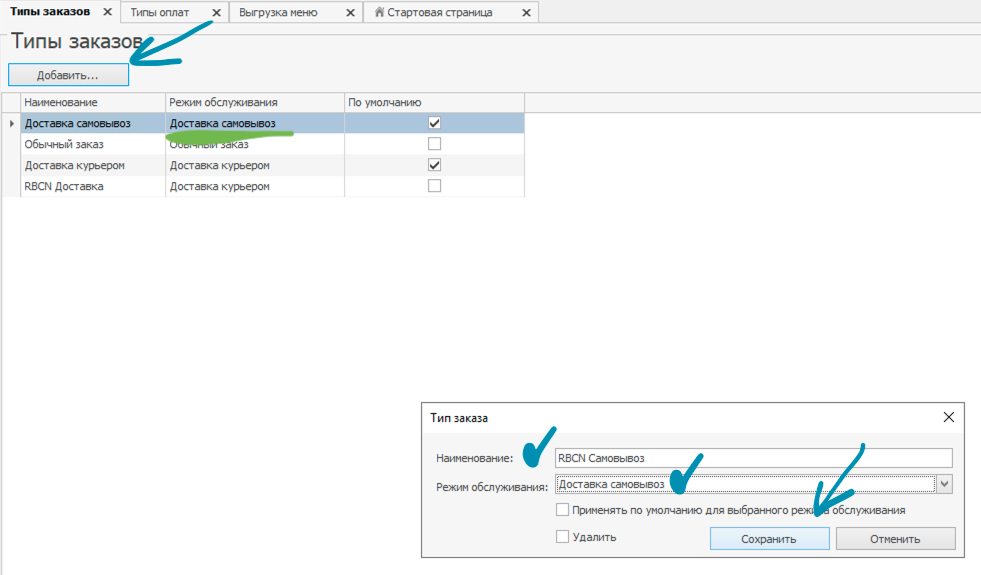Toggle default checkbox for Доставка самовывоз row
Viewport: 981px width, 575px height.
[x=434, y=123]
